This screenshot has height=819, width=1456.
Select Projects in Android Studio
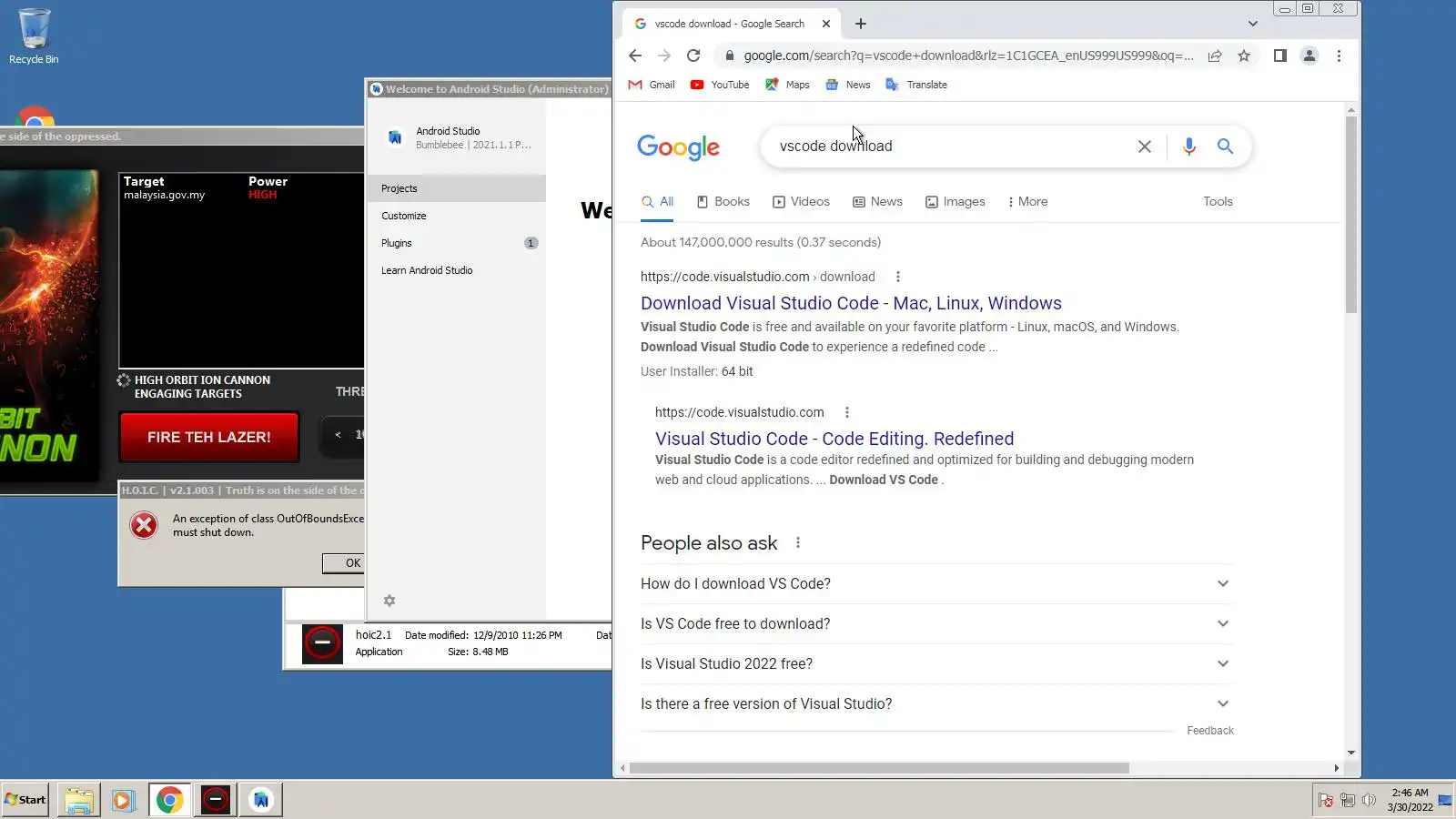tap(456, 188)
